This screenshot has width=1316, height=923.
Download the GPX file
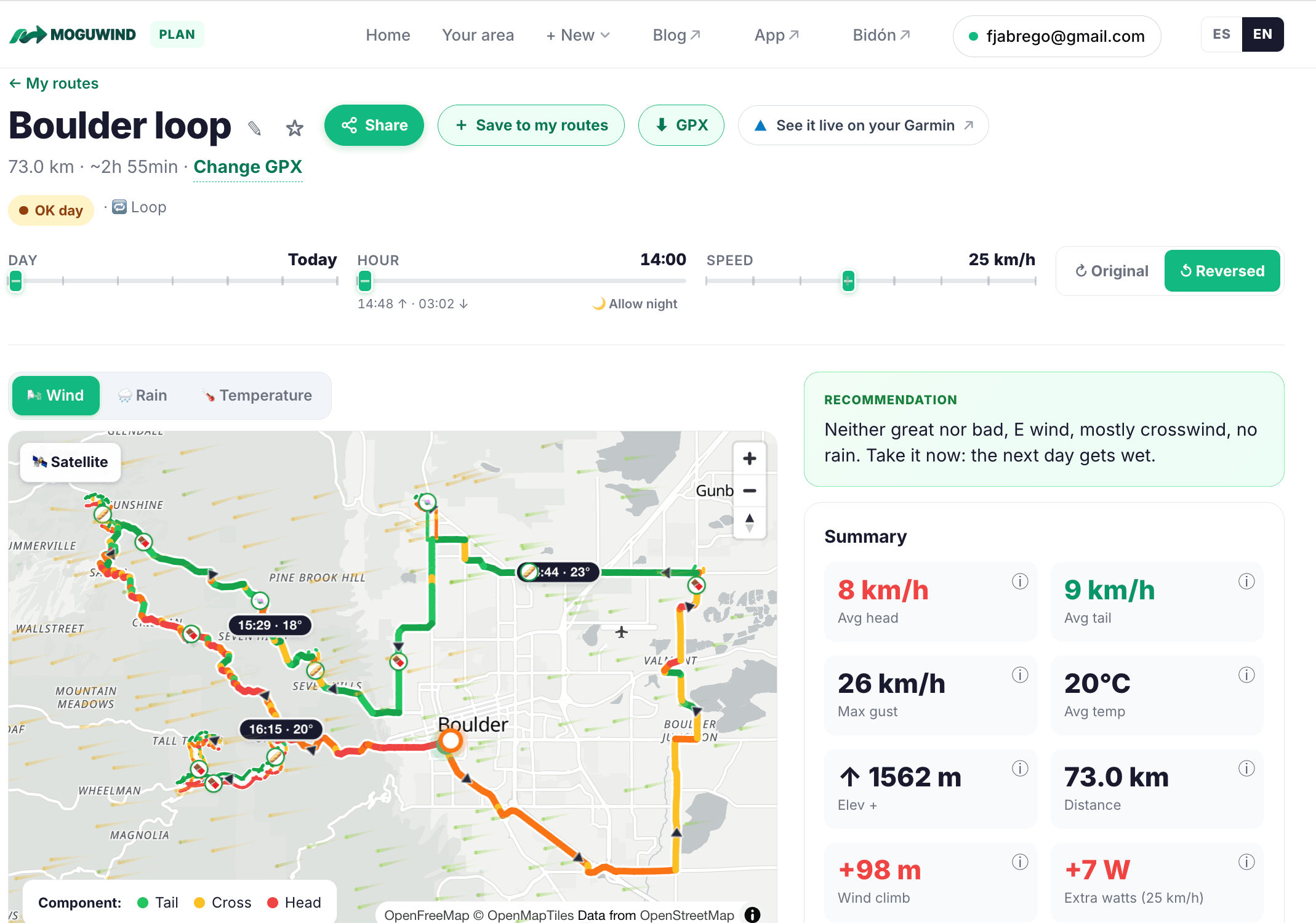point(681,126)
